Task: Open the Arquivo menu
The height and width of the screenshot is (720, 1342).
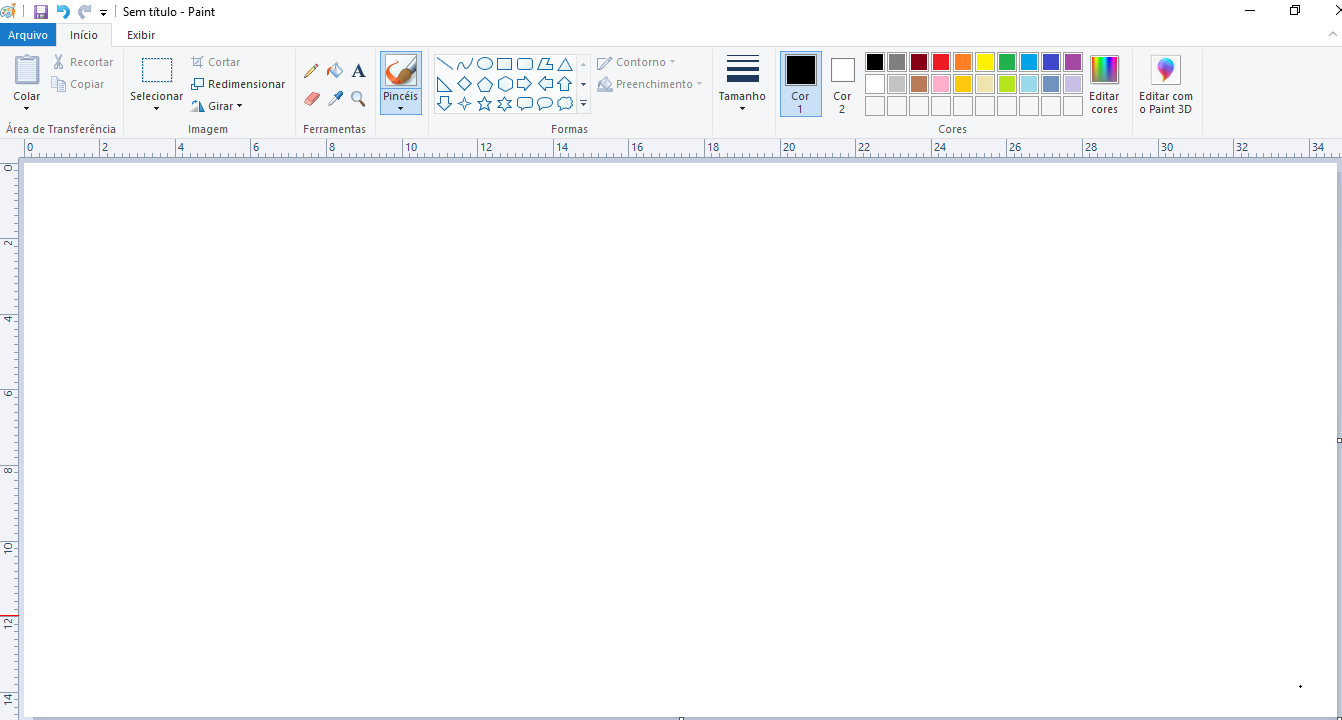Action: point(28,35)
